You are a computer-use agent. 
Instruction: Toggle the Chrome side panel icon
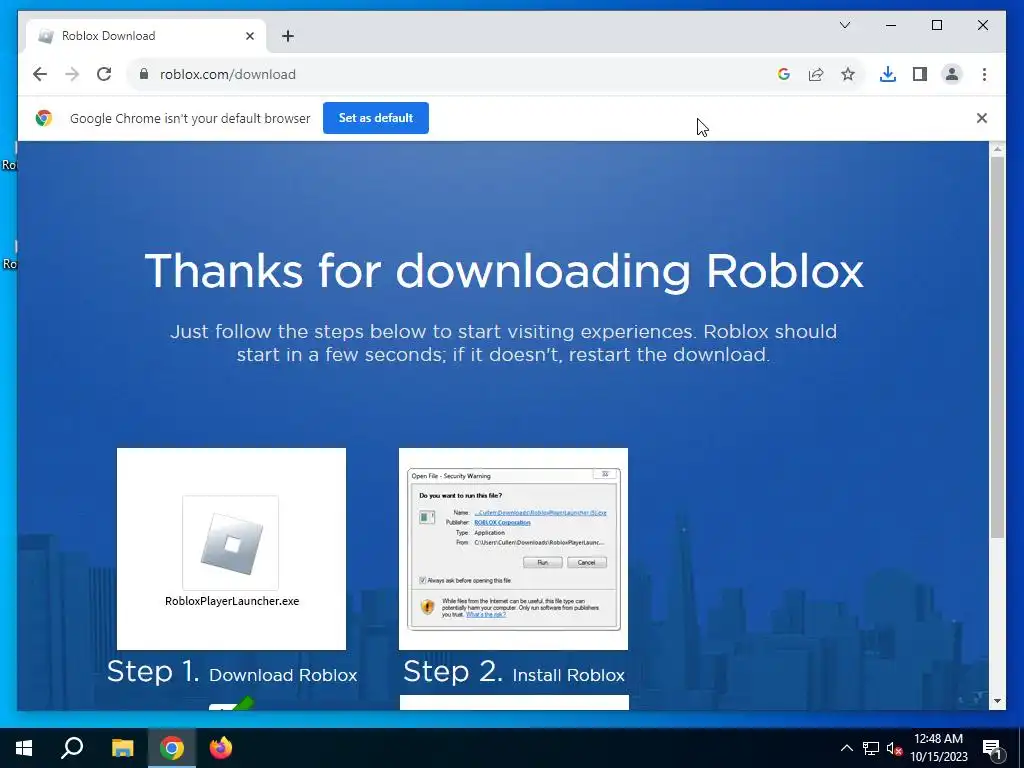coord(920,74)
